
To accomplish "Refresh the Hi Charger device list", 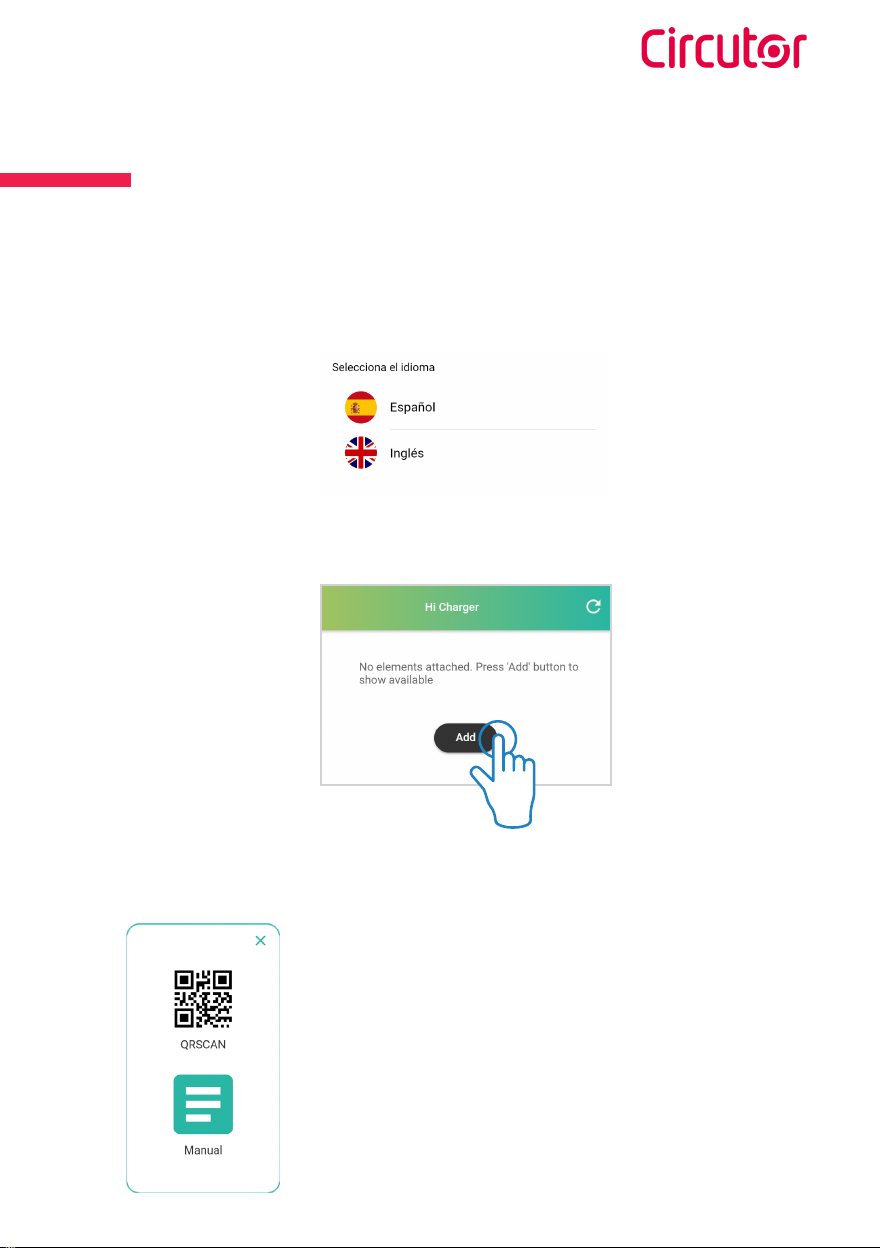I will click(x=593, y=607).
